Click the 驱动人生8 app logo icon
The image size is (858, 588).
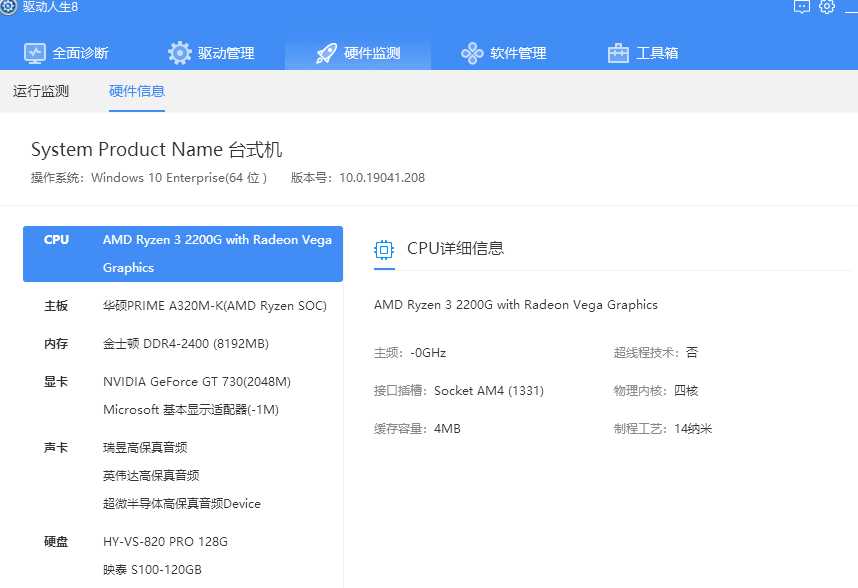click(x=8, y=7)
